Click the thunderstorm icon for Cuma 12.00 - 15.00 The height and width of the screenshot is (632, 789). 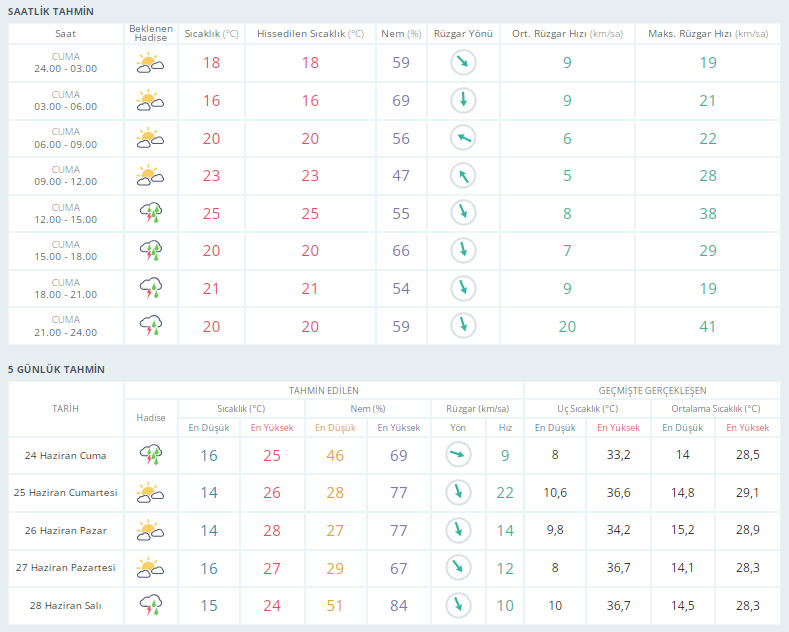pyautogui.click(x=150, y=212)
